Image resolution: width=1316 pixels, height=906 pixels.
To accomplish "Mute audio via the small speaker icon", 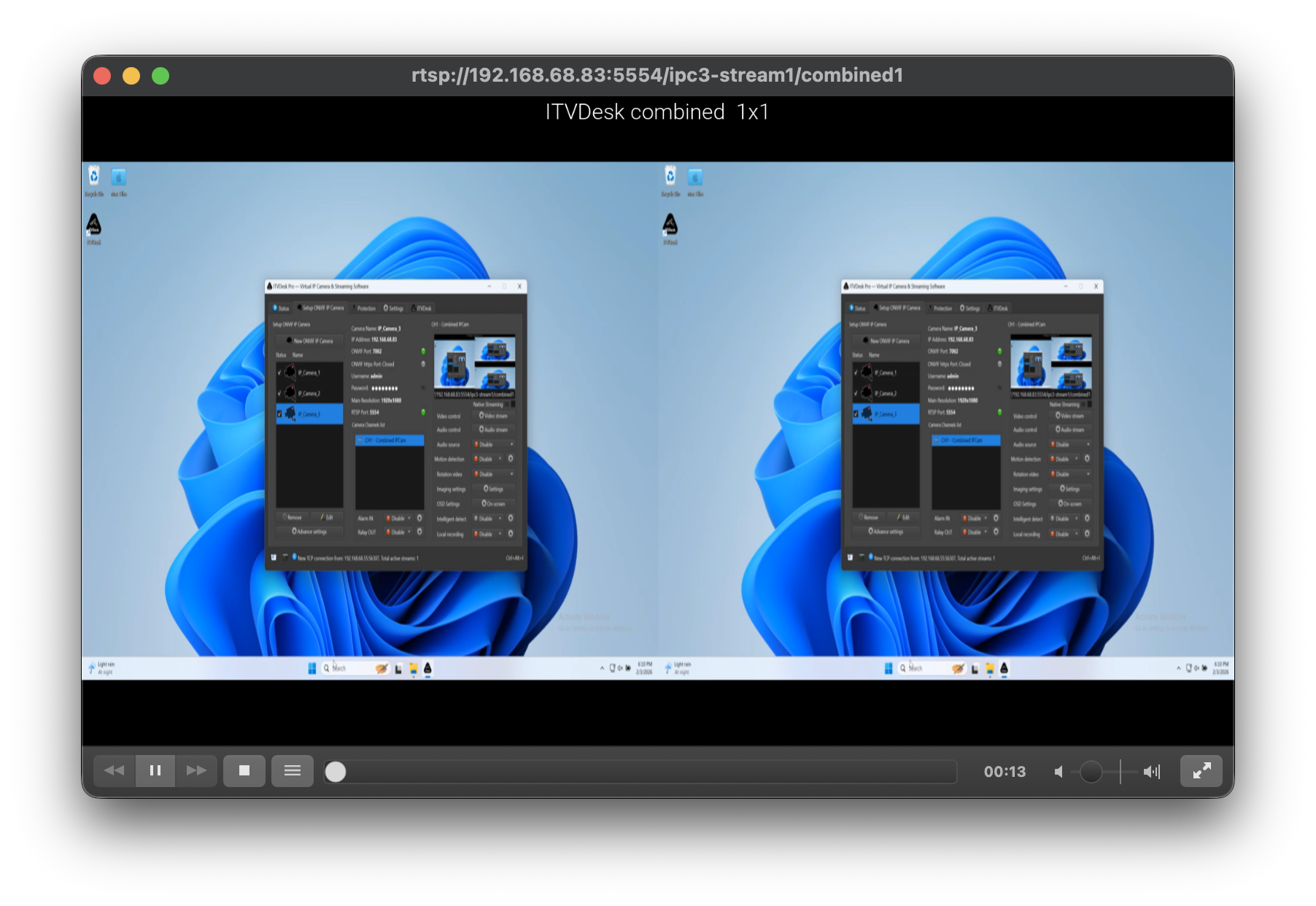I will coord(1058,772).
